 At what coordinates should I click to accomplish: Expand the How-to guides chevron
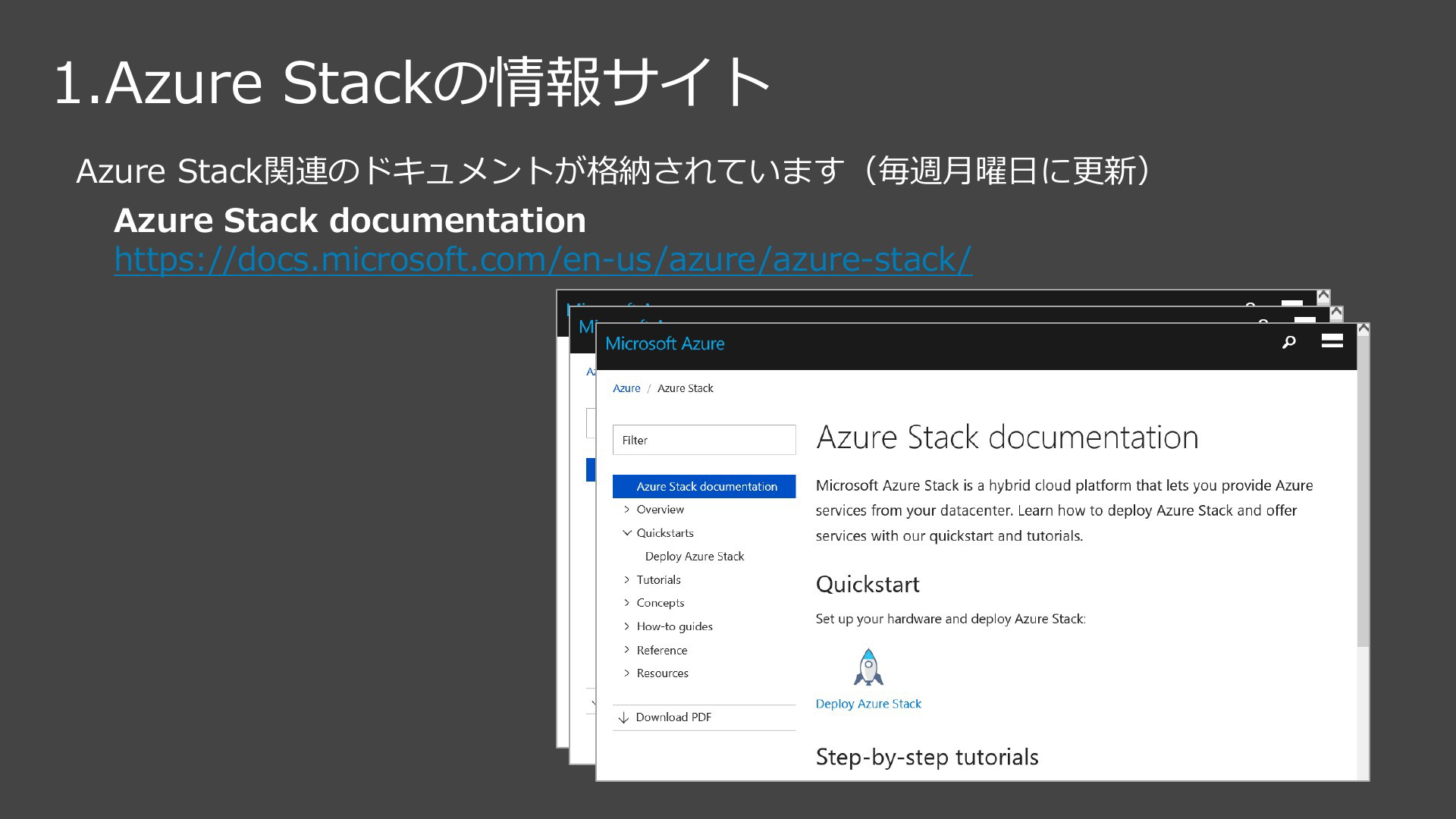[626, 626]
